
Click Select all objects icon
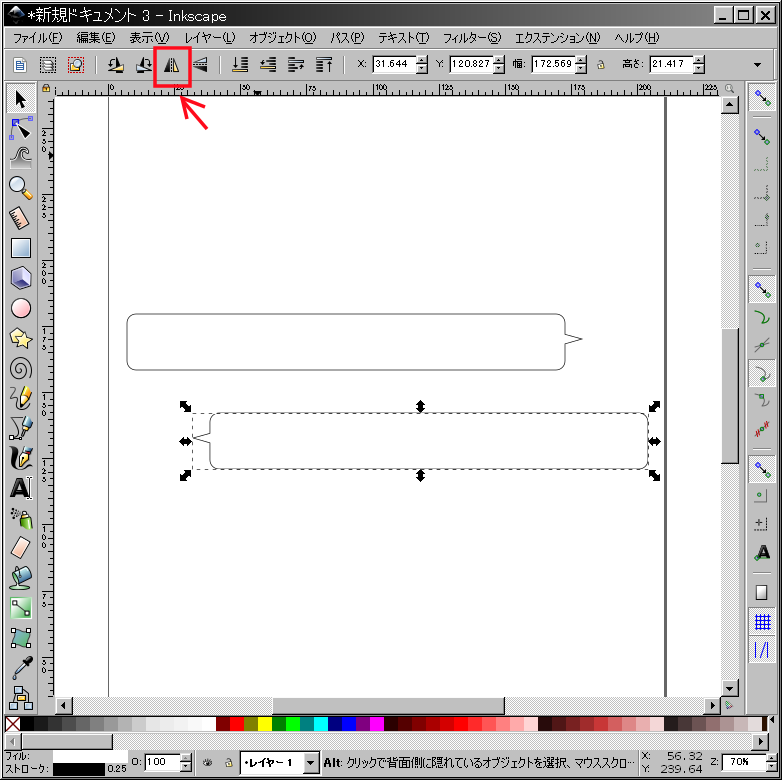(x=20, y=64)
